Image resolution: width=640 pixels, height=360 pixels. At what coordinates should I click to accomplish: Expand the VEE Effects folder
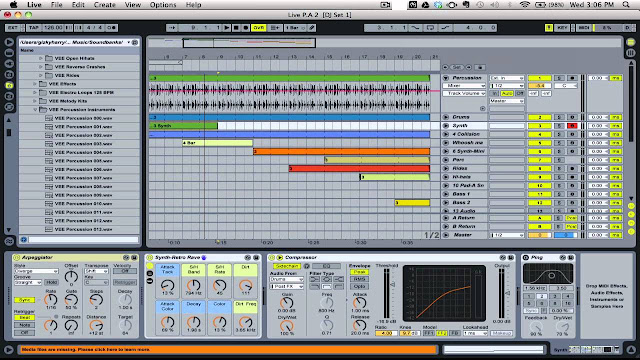click(35, 84)
